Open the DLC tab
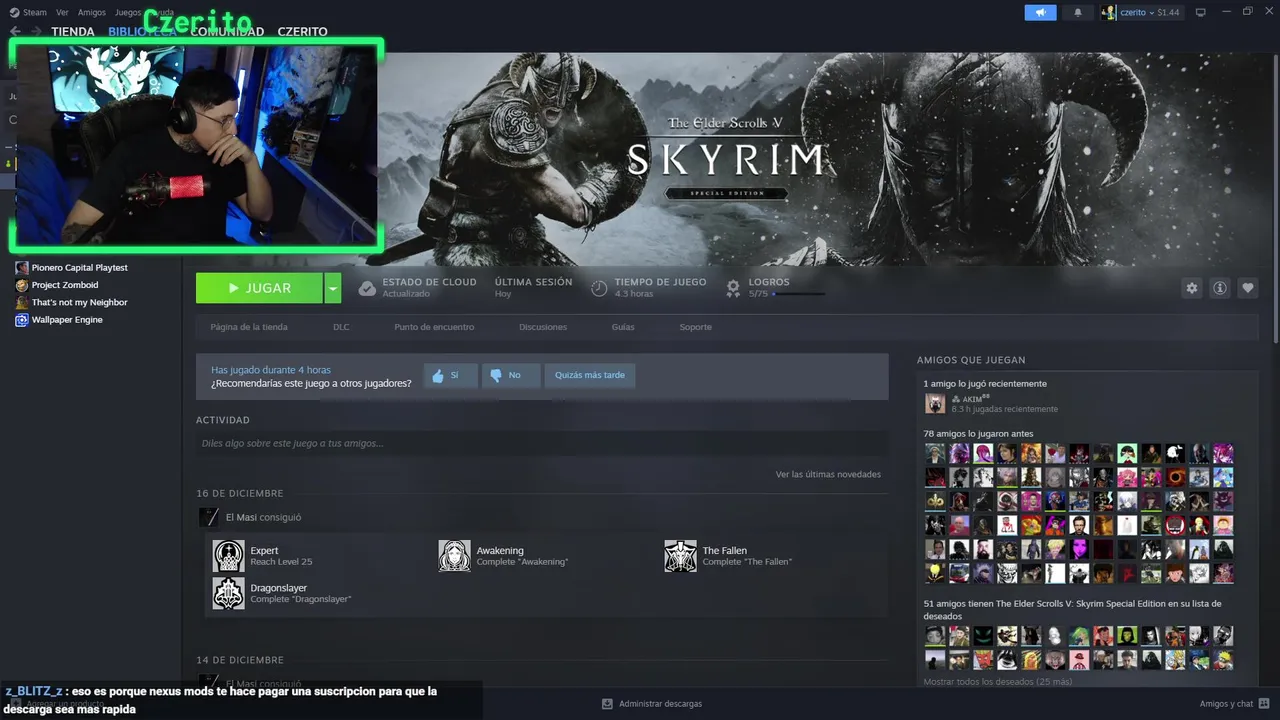Image resolution: width=1280 pixels, height=720 pixels. [341, 327]
